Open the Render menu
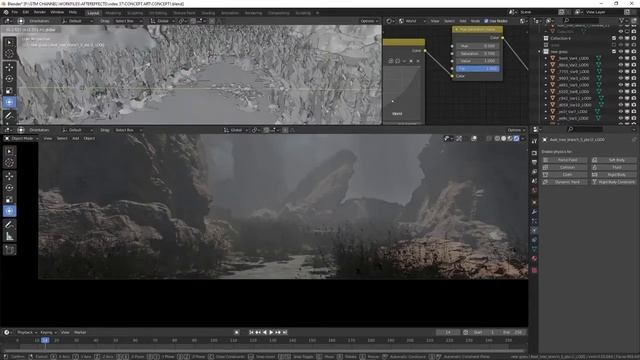This screenshot has width=640, height=360. click(x=40, y=12)
